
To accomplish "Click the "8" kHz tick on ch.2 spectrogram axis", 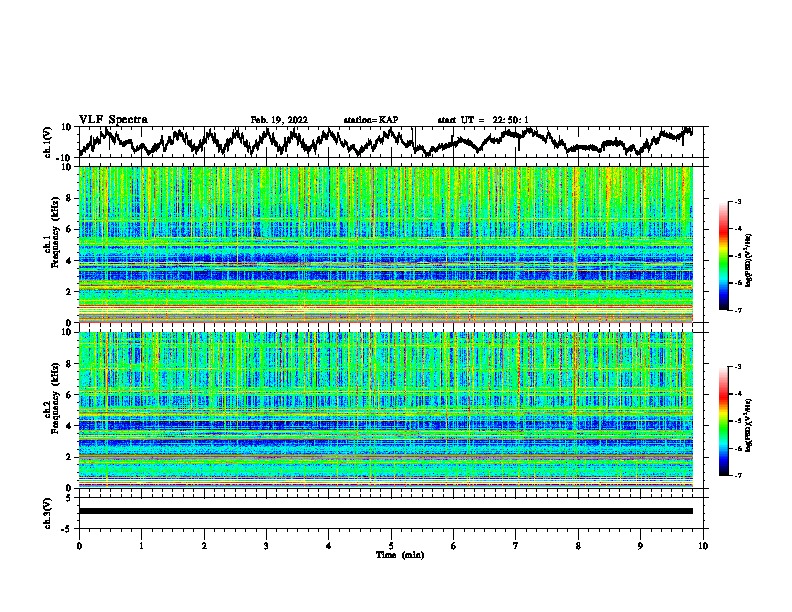I will [69, 364].
